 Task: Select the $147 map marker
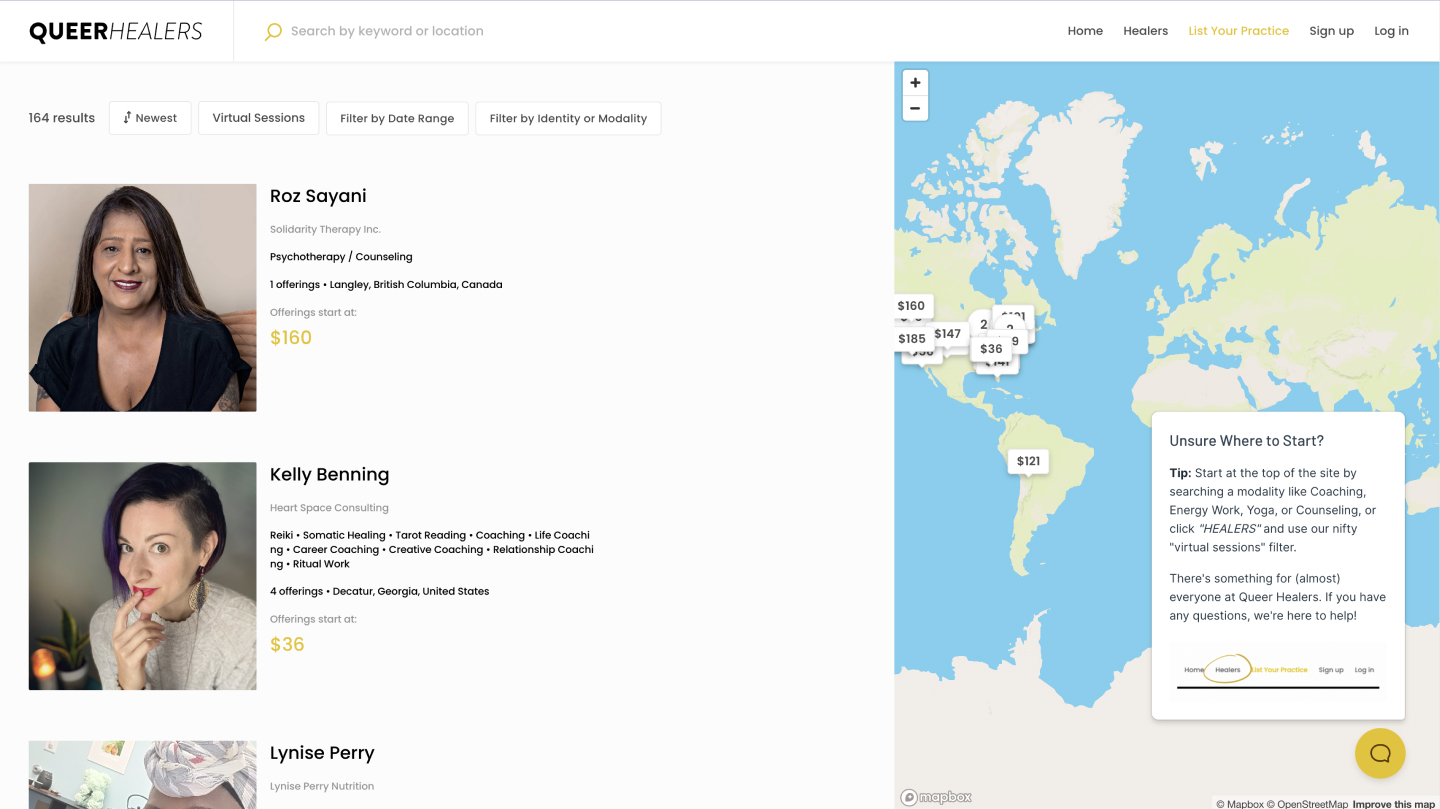[x=947, y=334]
